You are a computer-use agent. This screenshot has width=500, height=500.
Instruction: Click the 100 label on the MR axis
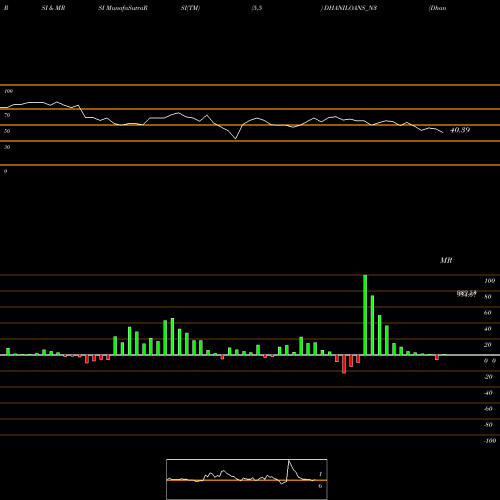coord(489,281)
